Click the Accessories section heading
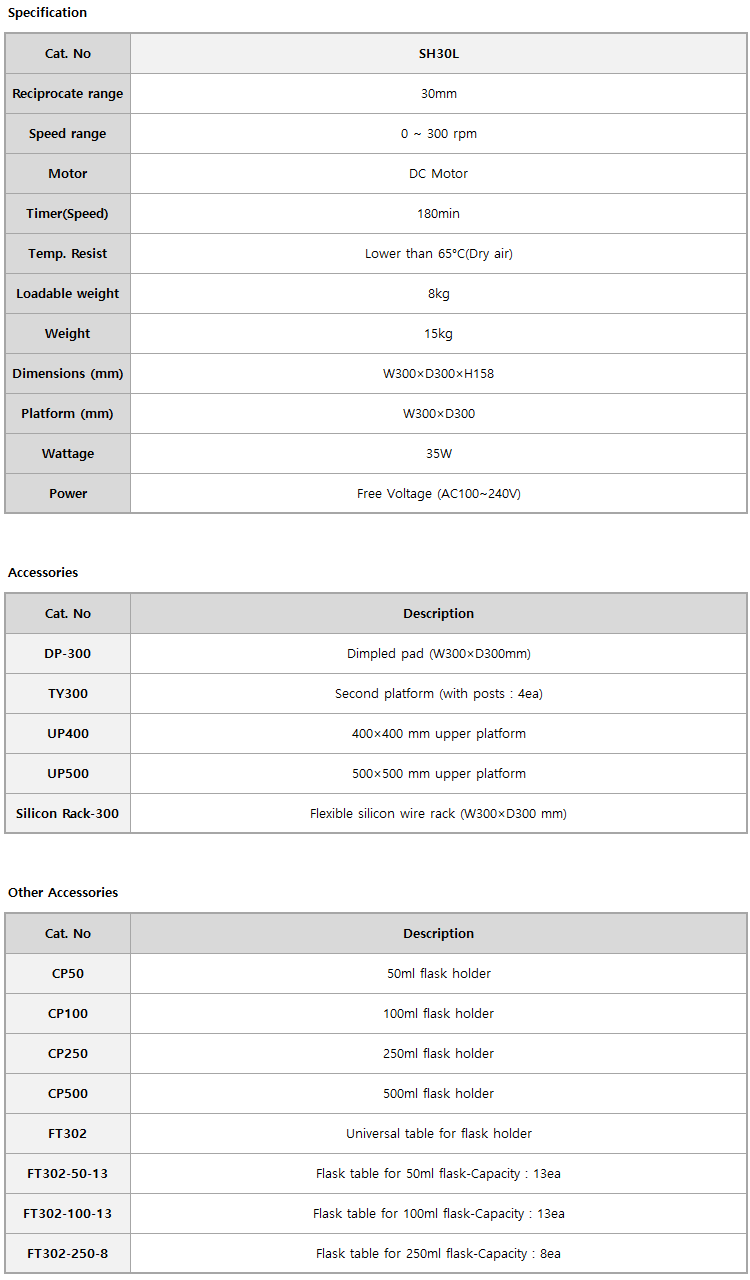Viewport: 750px width, 1280px height. 43,572
